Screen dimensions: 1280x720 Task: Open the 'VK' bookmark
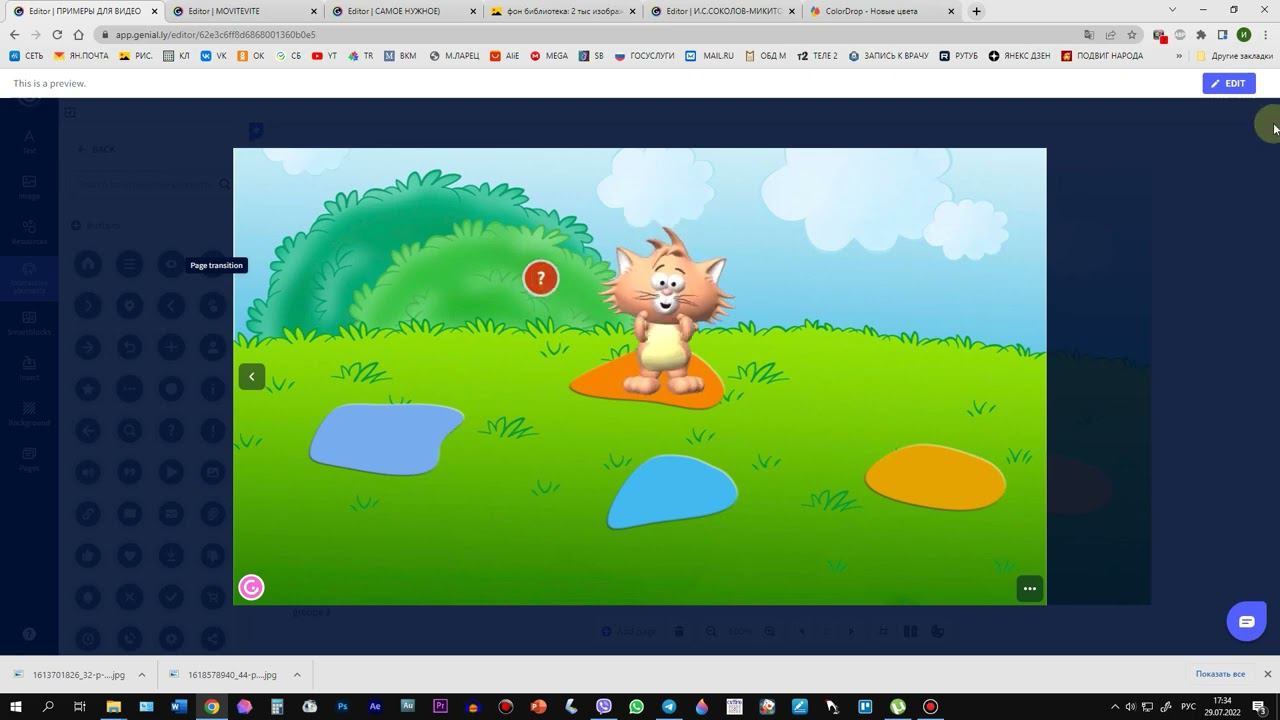[x=214, y=56]
